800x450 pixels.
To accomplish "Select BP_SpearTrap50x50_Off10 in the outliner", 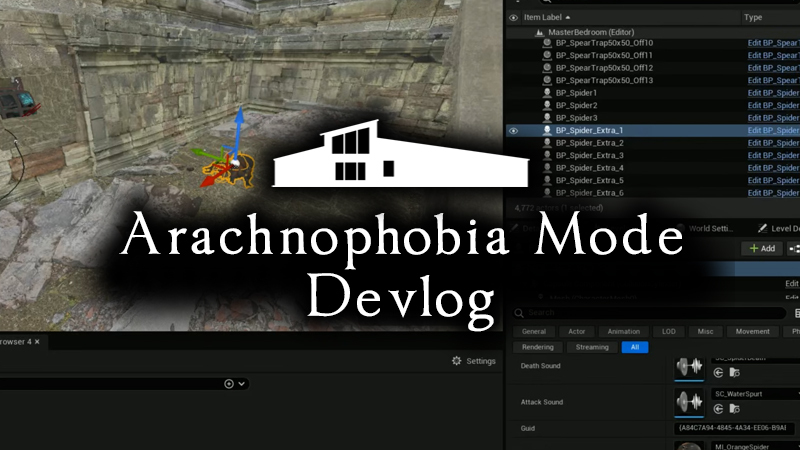I will coord(604,43).
